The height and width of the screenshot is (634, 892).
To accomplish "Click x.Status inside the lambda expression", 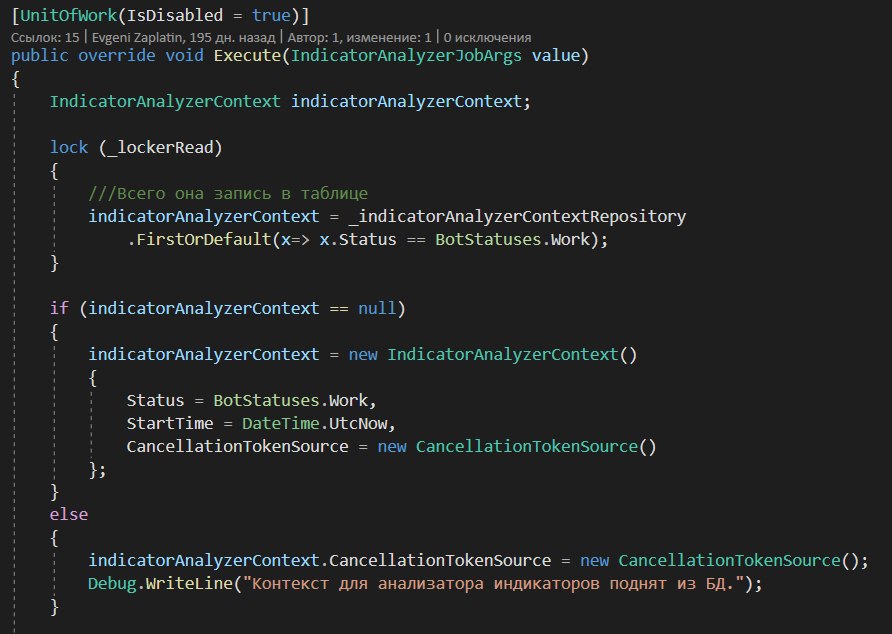I will [358, 240].
